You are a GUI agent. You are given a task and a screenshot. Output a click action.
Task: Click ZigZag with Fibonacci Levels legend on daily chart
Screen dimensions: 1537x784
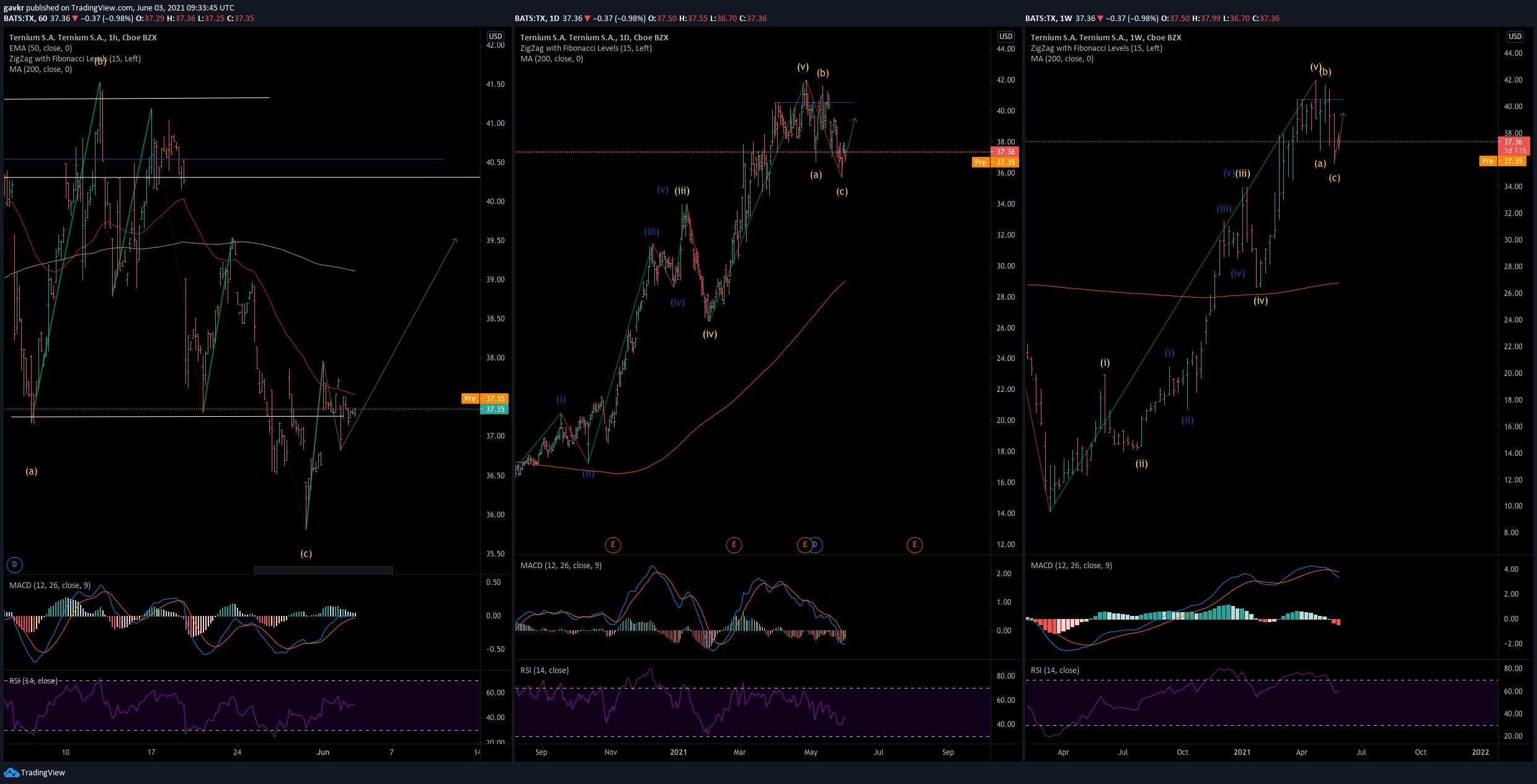586,48
